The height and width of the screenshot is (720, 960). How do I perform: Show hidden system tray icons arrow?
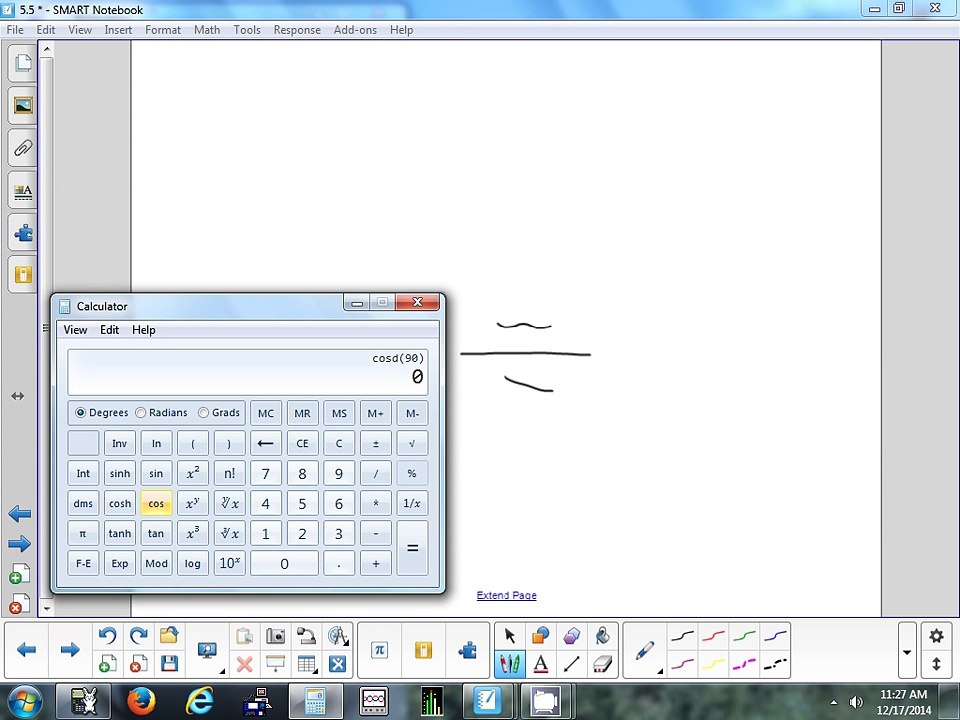click(x=833, y=702)
